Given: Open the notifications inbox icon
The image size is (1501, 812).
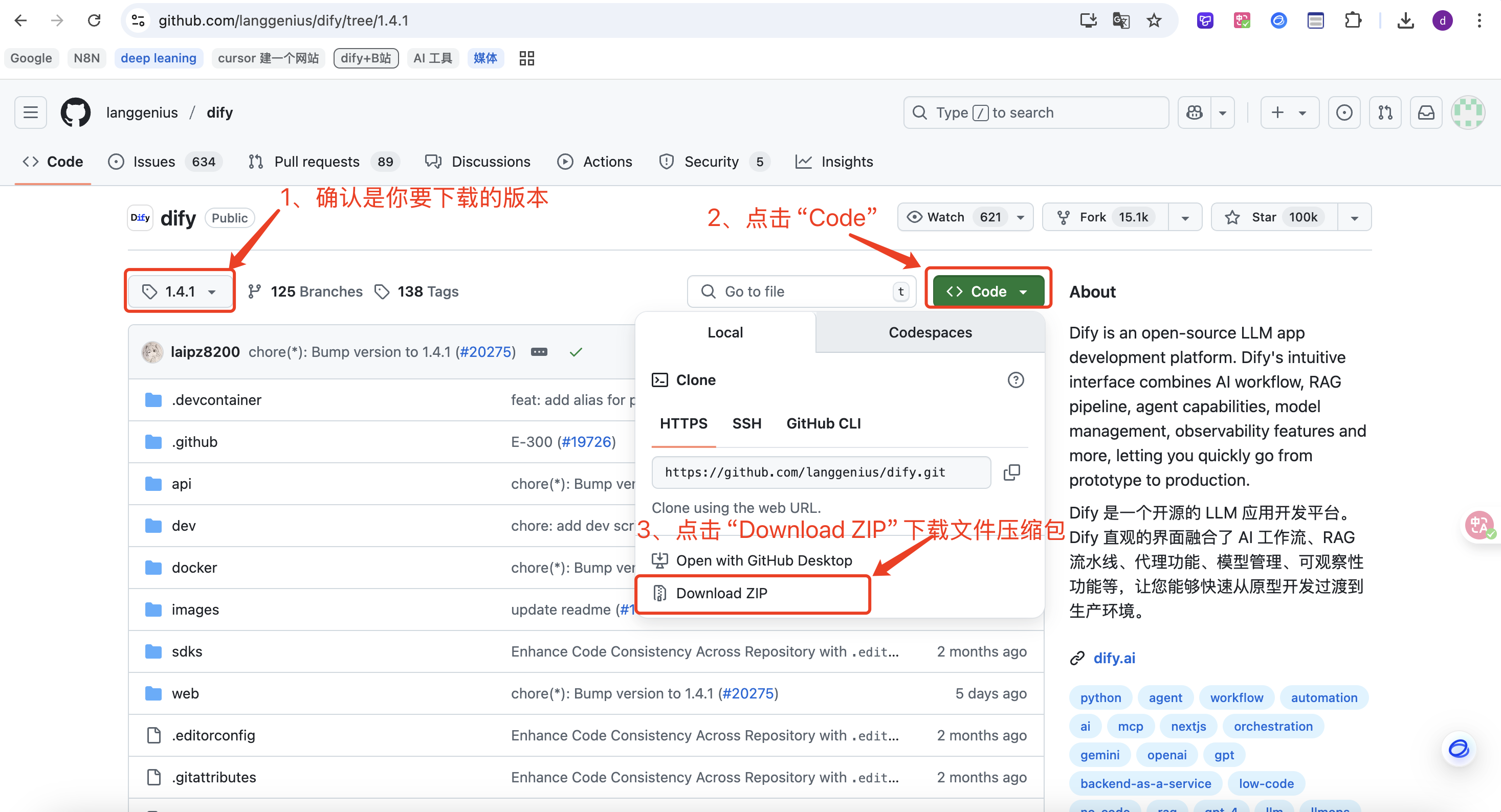Looking at the screenshot, I should tap(1426, 112).
